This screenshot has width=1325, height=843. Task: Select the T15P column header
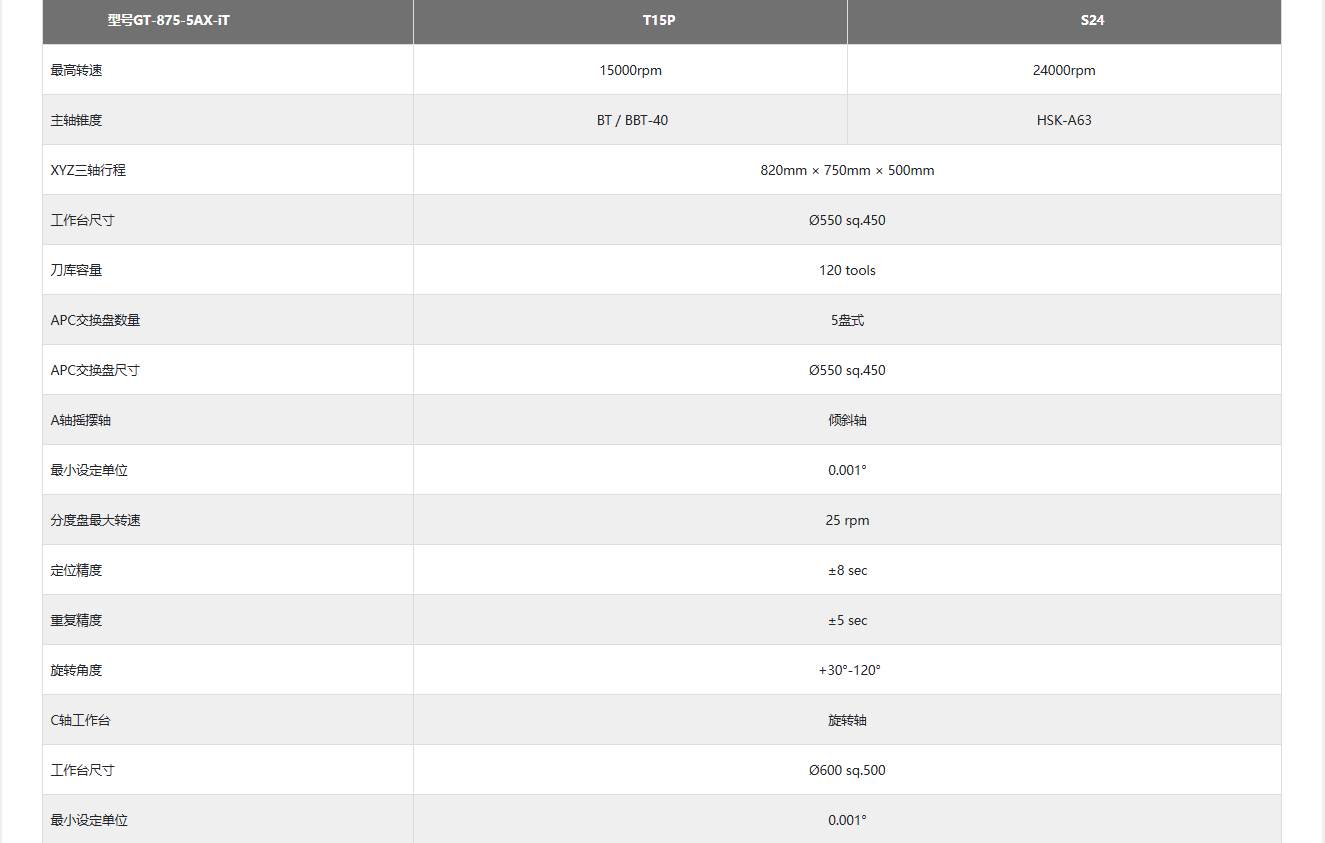pyautogui.click(x=659, y=20)
